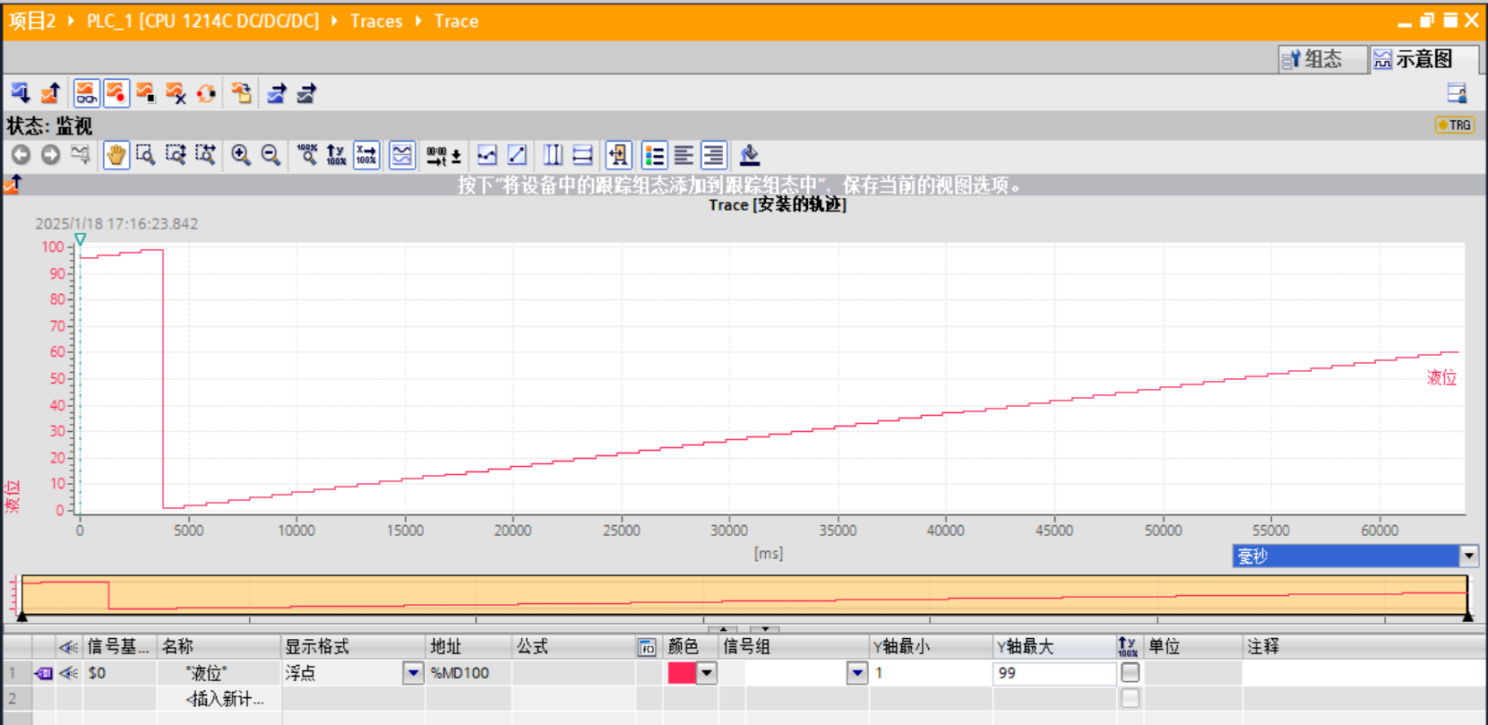1488x725 pixels.
Task: Toggle the arrange in tracks button
Action: (x=402, y=155)
